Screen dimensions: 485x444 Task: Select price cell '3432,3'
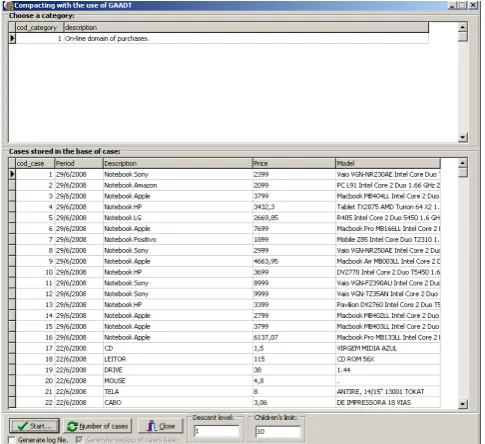[294, 207]
